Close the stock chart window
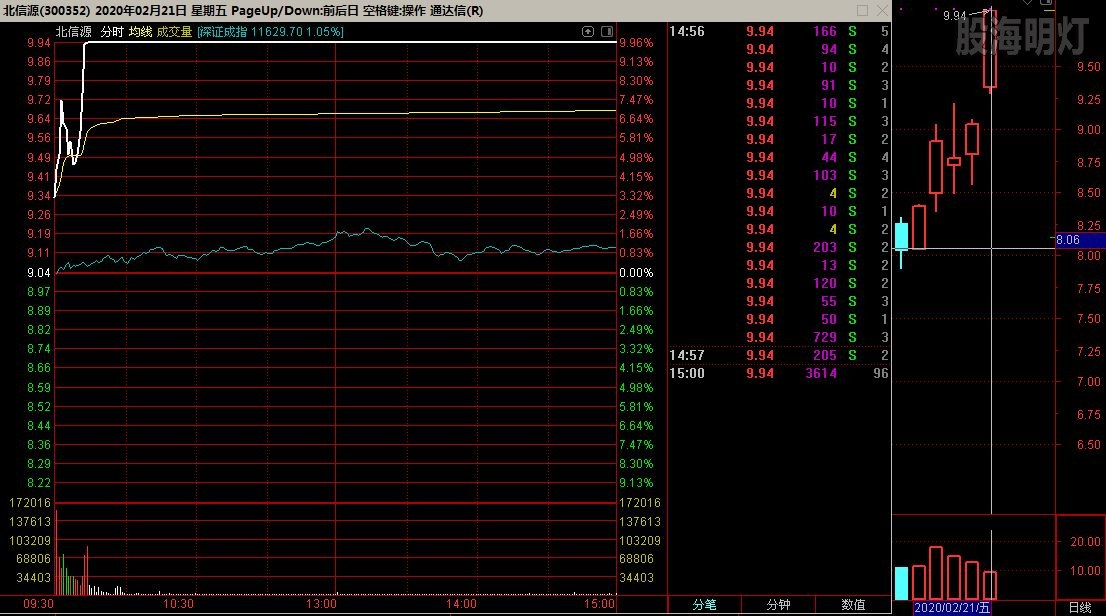 pyautogui.click(x=882, y=11)
